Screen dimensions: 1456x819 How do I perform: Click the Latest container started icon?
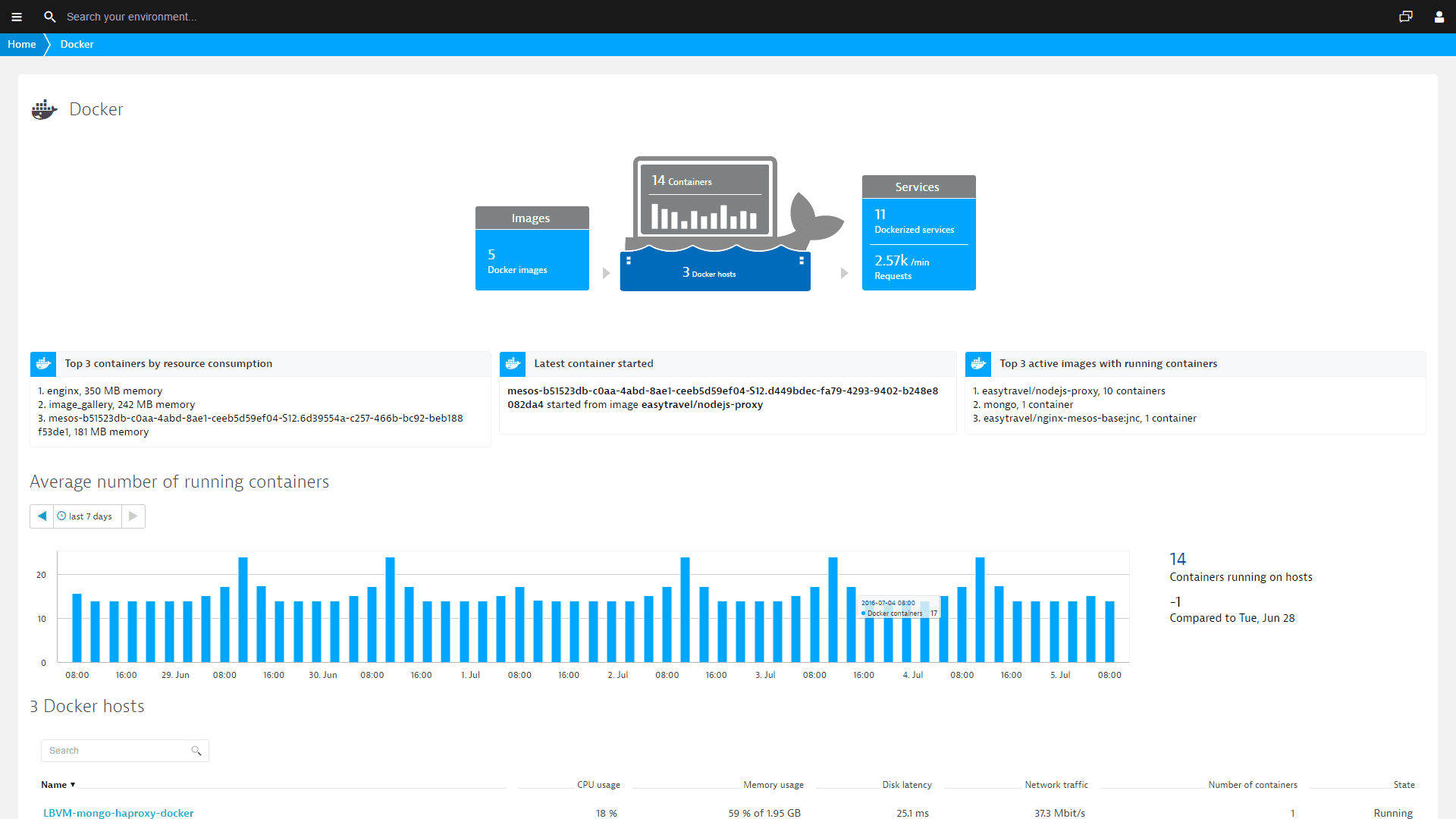[511, 363]
